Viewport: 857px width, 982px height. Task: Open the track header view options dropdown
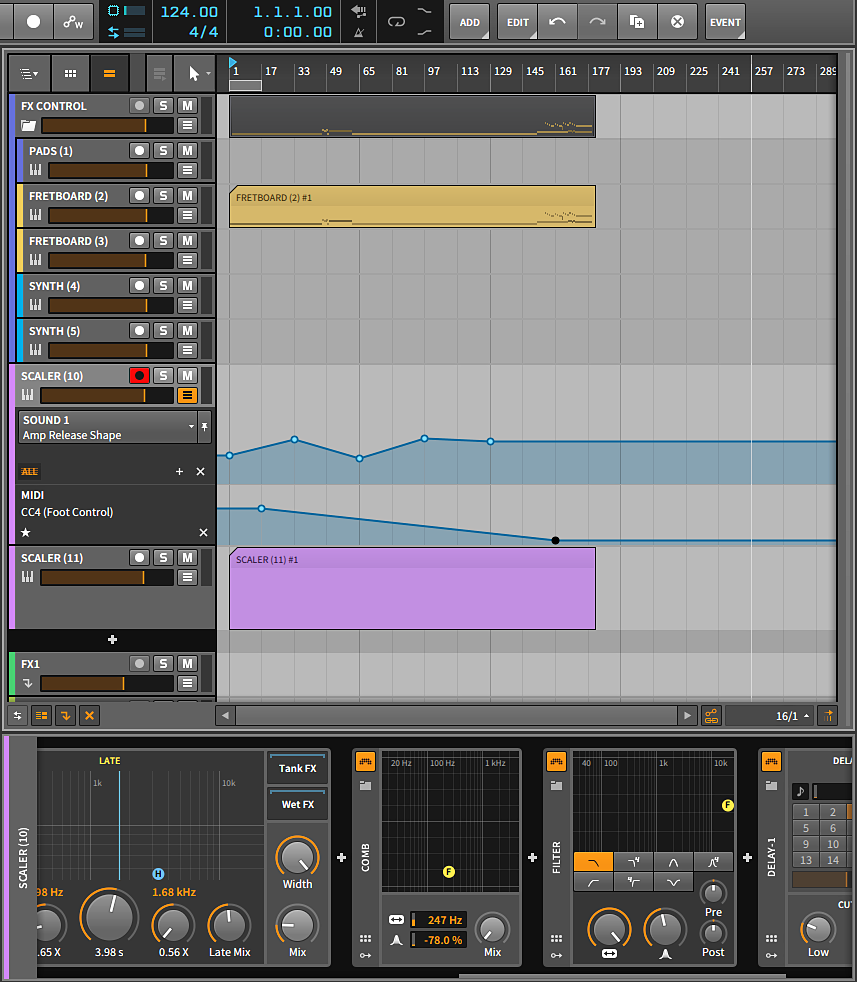click(x=29, y=74)
